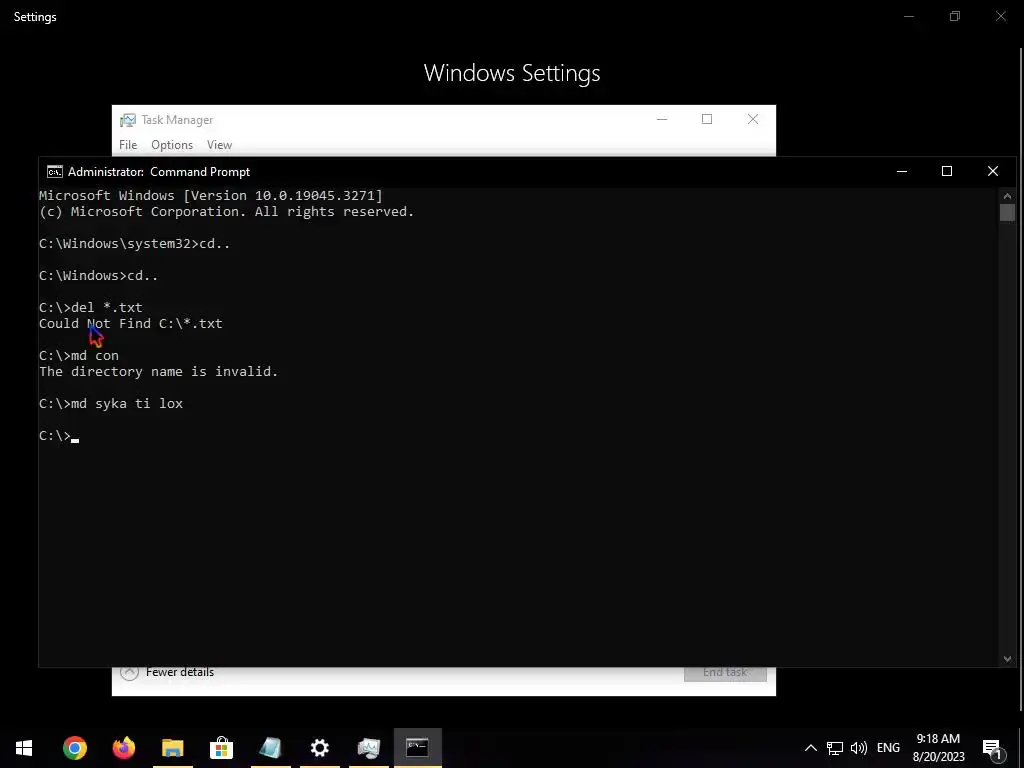Click the current C:\> prompt line
The image size is (1024, 768).
point(59,436)
